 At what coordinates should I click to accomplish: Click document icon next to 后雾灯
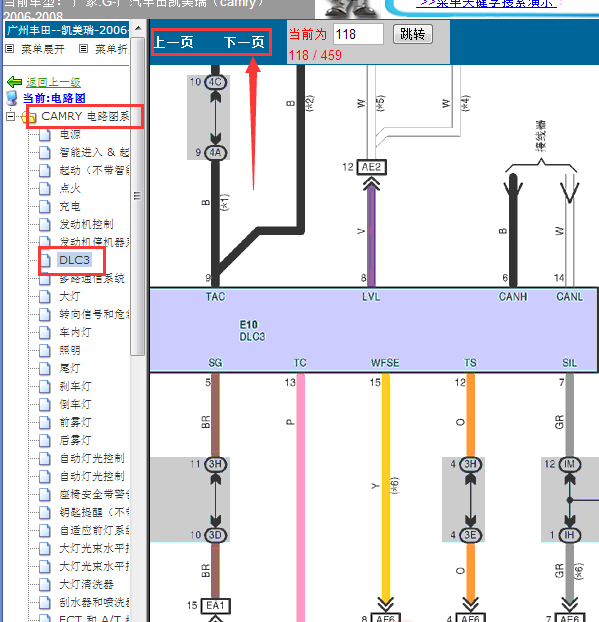(45, 440)
